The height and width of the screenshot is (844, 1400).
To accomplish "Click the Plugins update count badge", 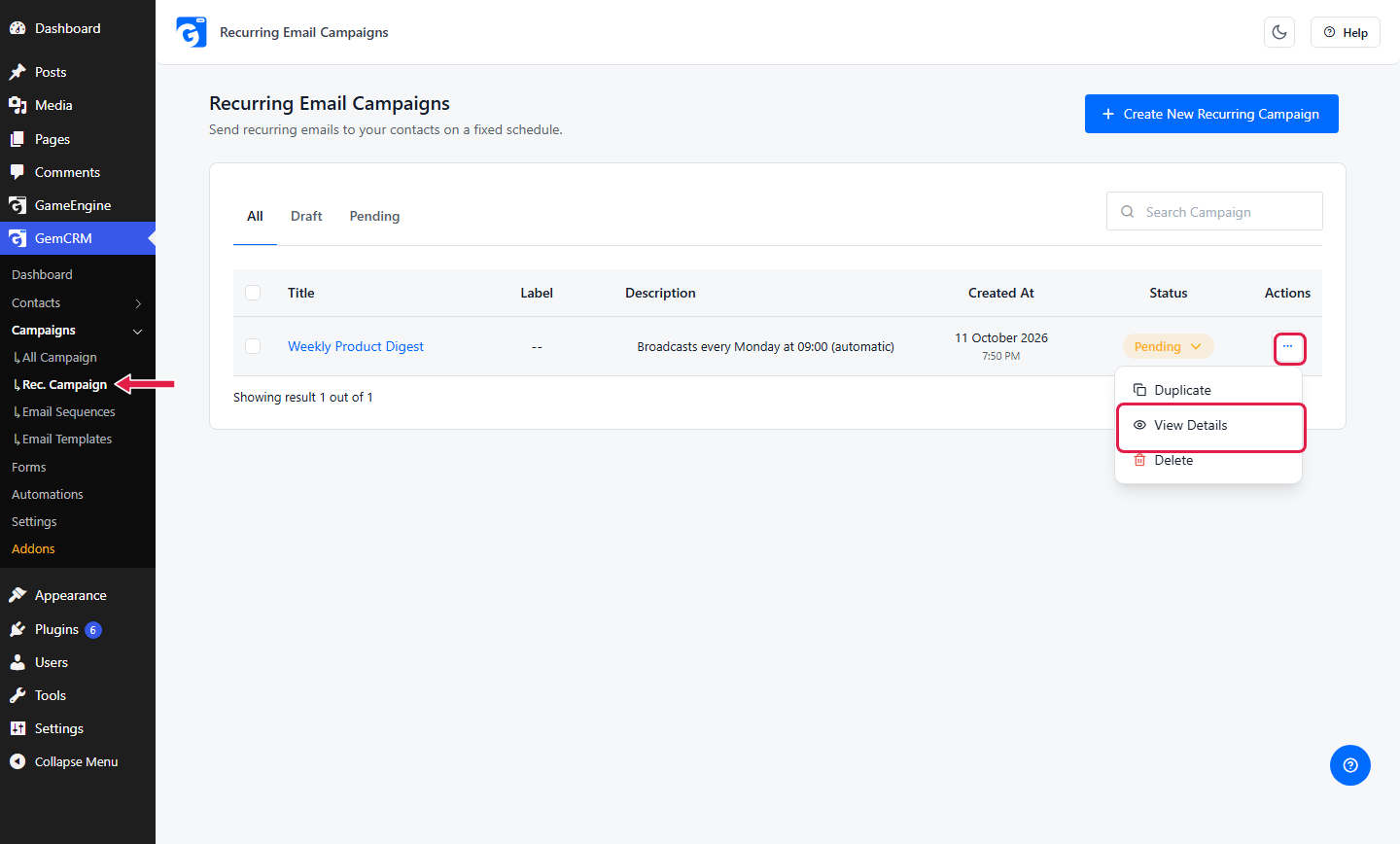I will (93, 630).
